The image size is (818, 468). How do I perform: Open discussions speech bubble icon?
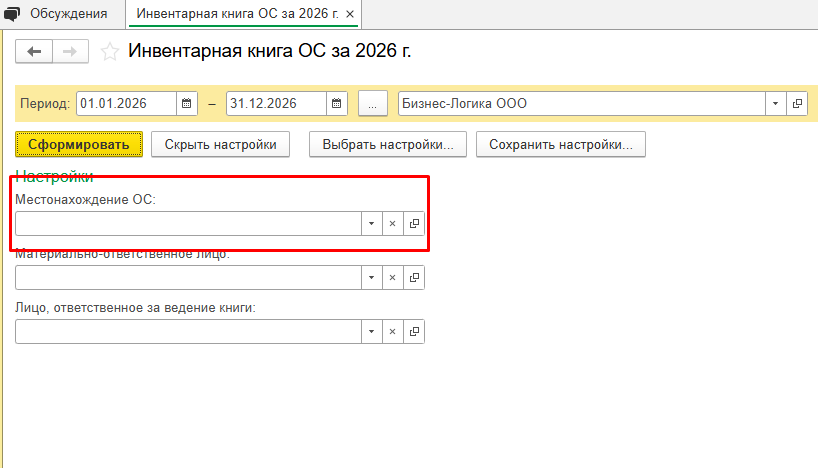(x=11, y=14)
